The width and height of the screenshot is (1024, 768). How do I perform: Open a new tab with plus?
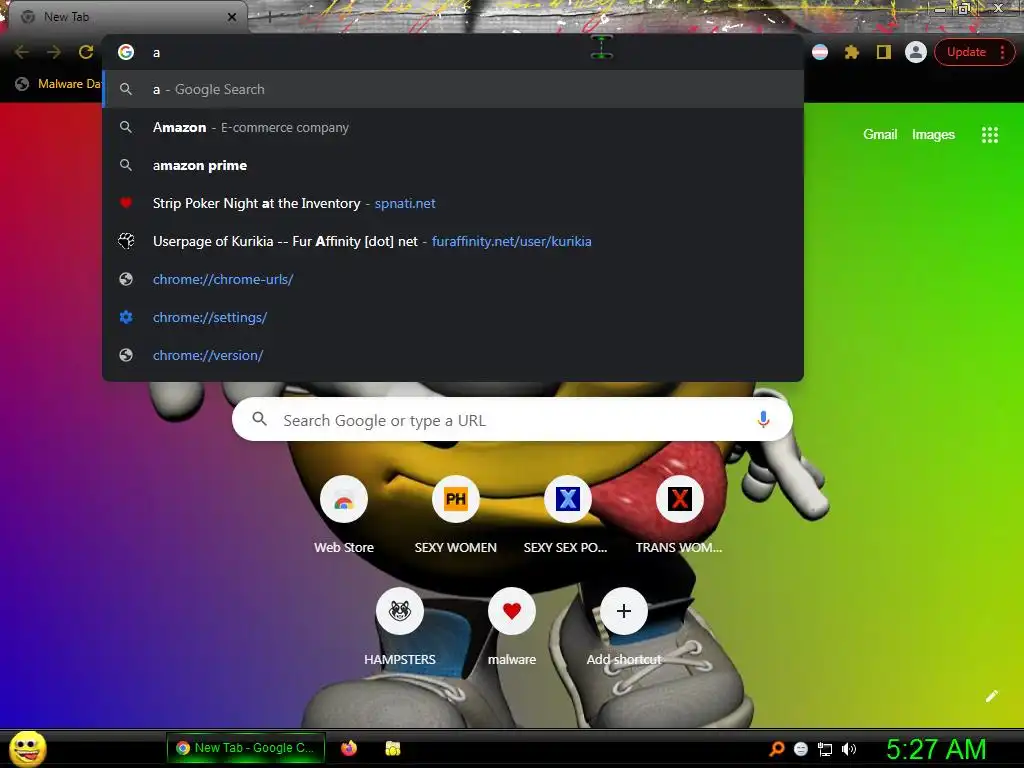[269, 17]
